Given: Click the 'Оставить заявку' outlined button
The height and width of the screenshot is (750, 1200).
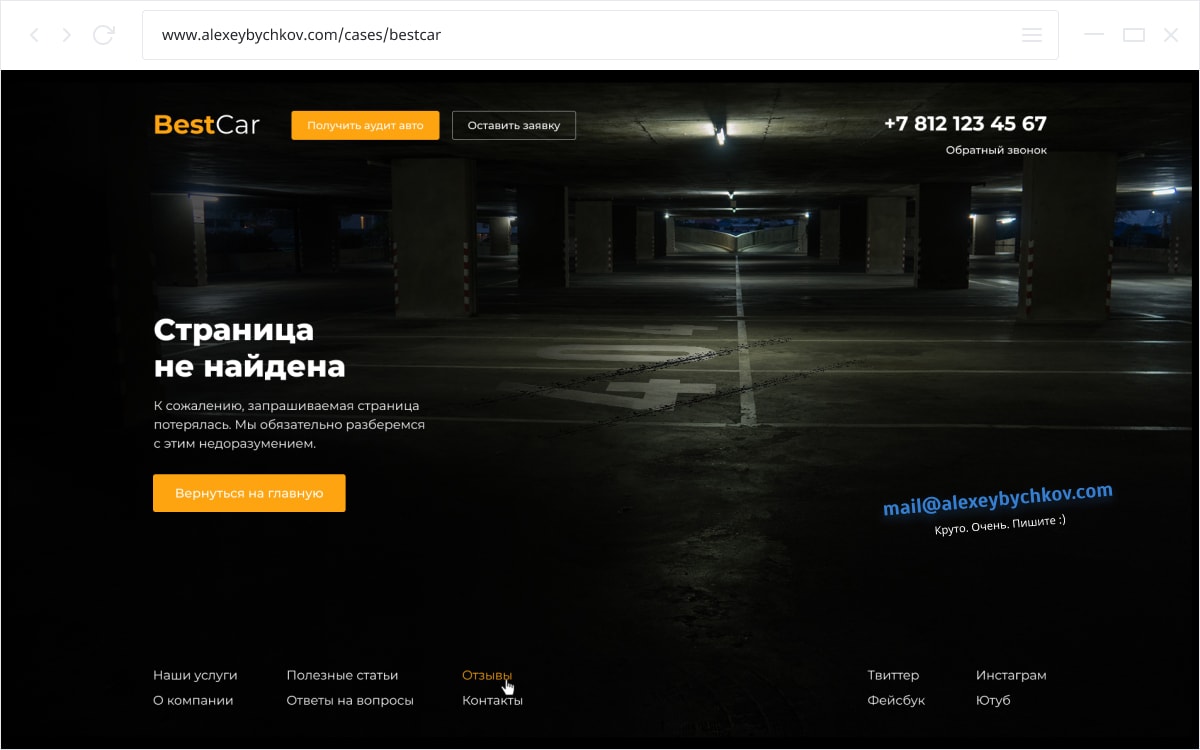Looking at the screenshot, I should (513, 125).
